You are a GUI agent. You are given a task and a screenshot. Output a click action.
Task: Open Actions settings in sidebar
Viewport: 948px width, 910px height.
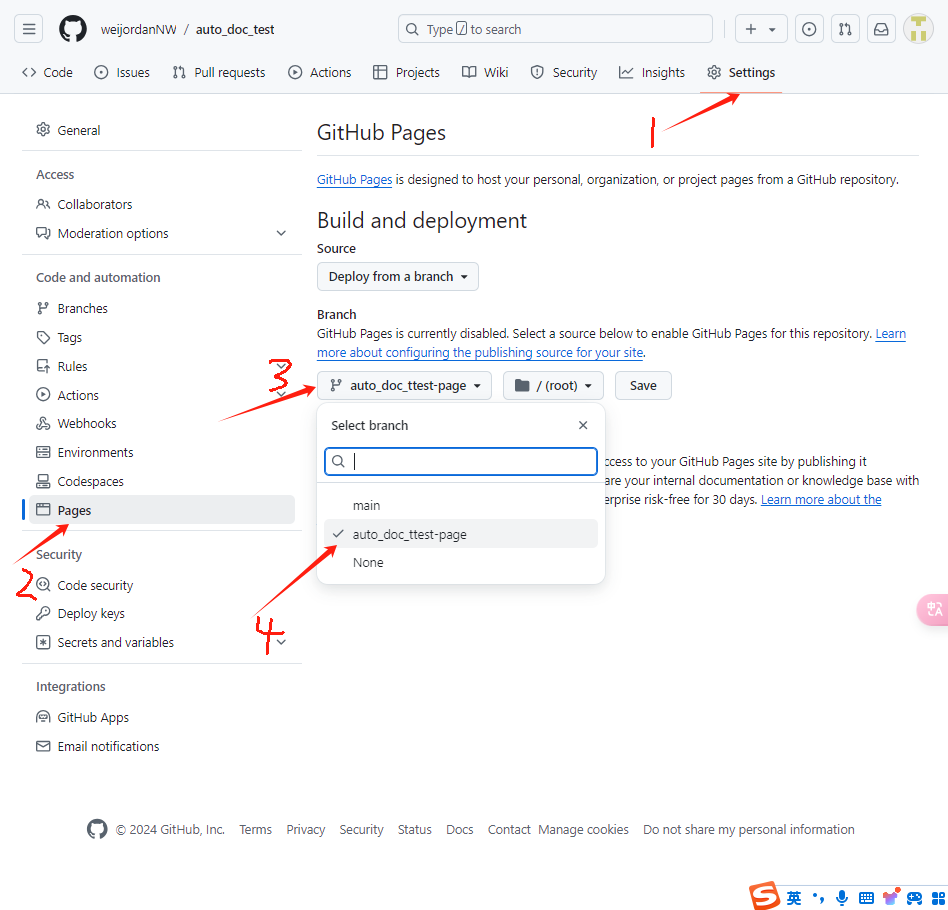(161, 395)
